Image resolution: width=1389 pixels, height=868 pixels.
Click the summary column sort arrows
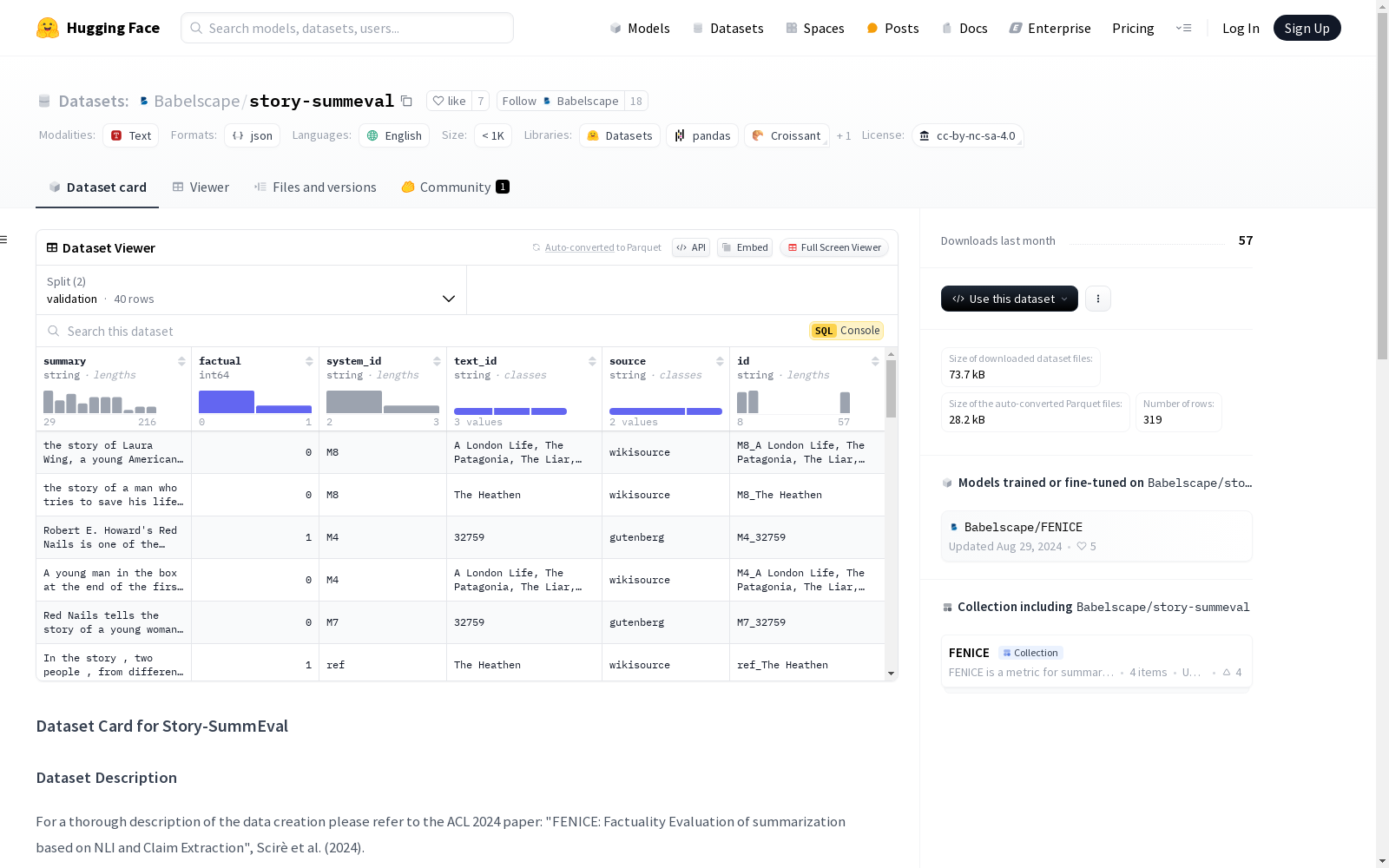[x=181, y=361]
